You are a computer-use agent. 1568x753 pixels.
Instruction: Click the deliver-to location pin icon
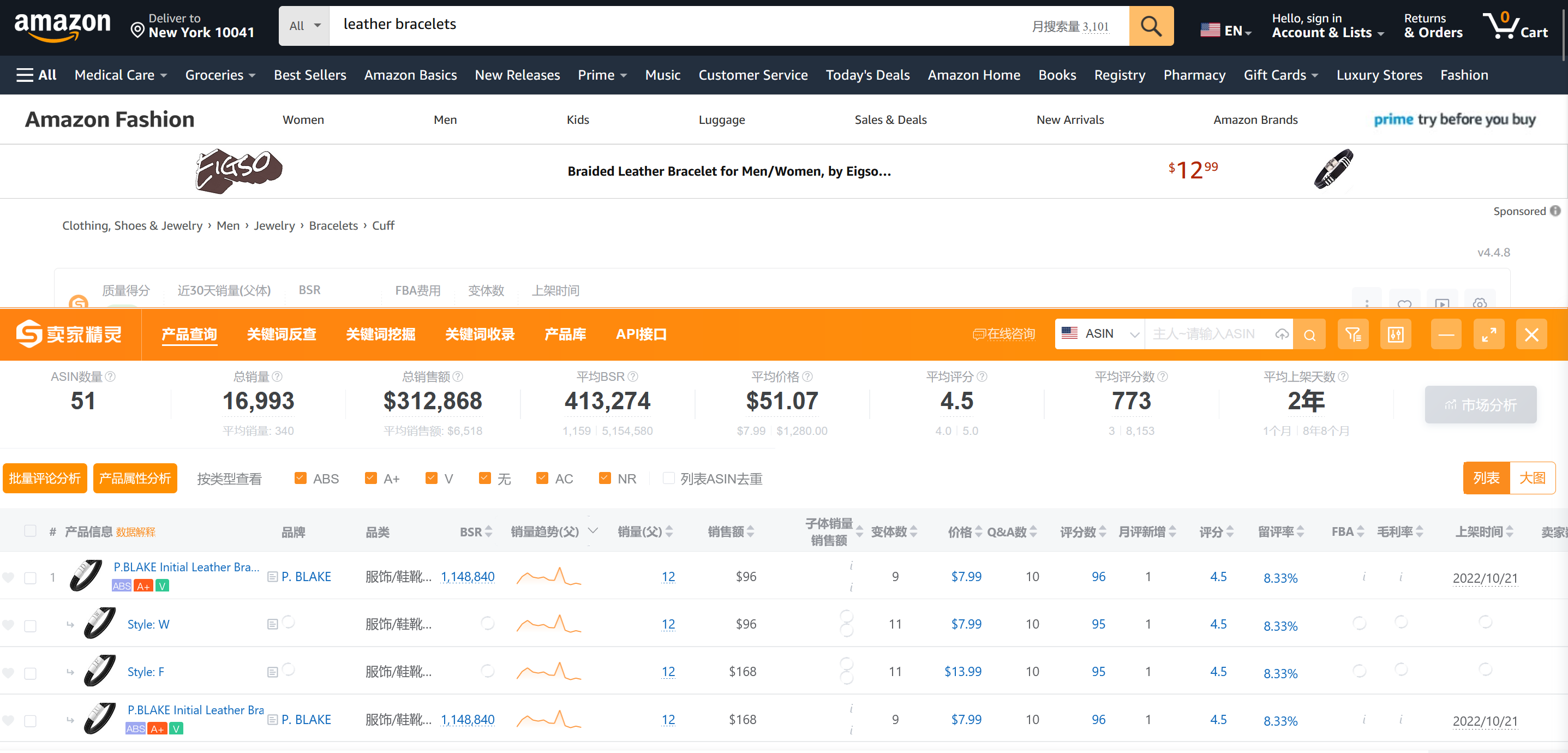pos(137,31)
